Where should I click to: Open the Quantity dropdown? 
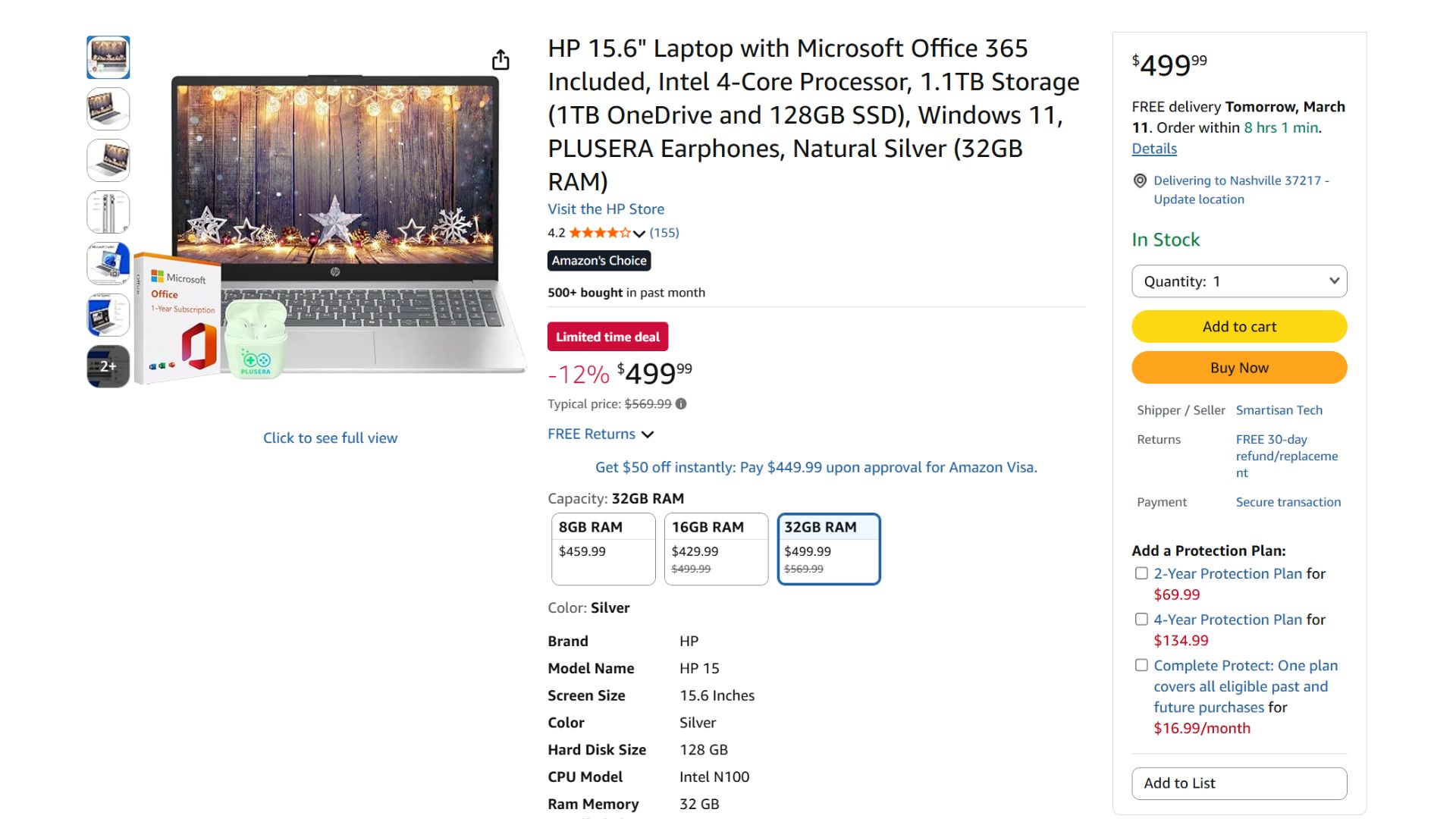click(1238, 281)
